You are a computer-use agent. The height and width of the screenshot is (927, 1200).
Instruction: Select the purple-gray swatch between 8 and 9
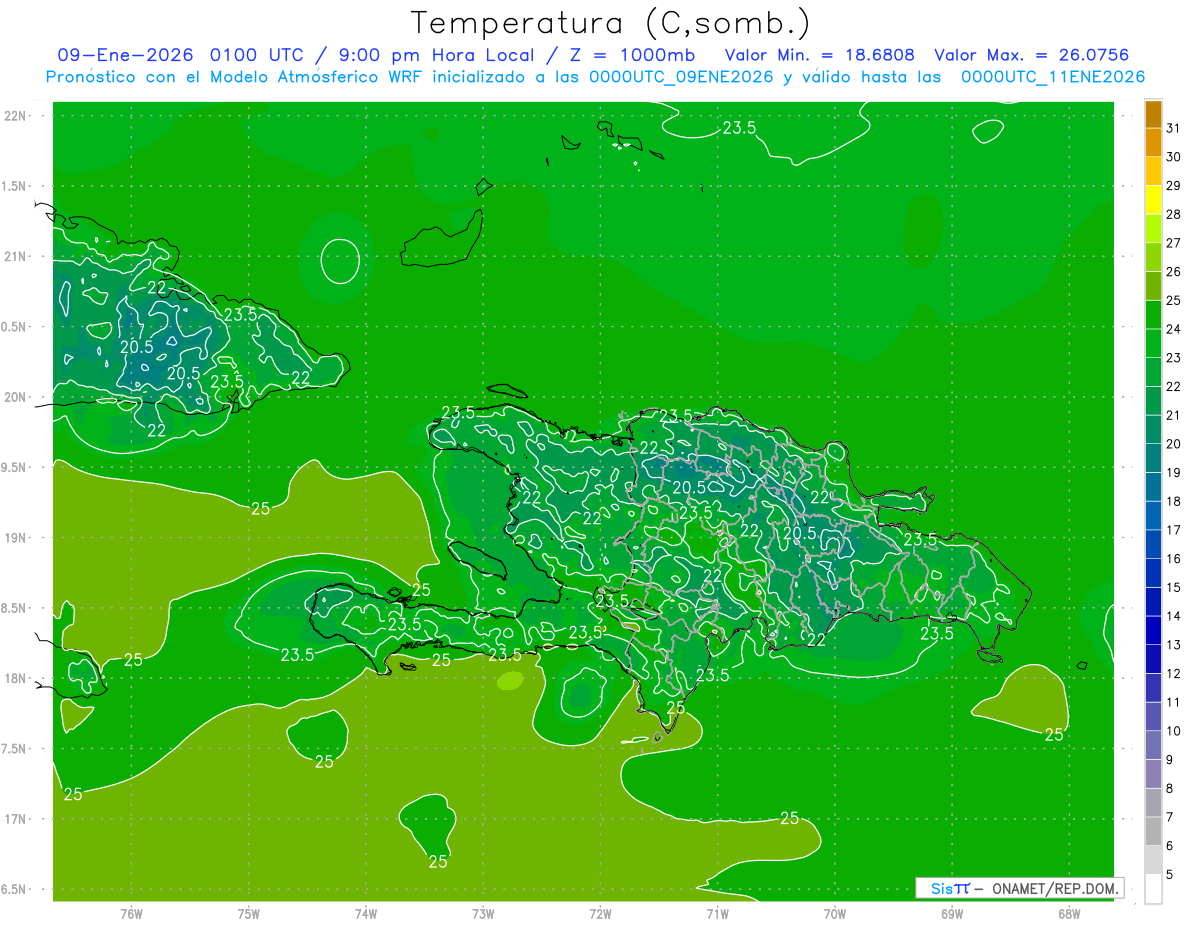click(1153, 774)
